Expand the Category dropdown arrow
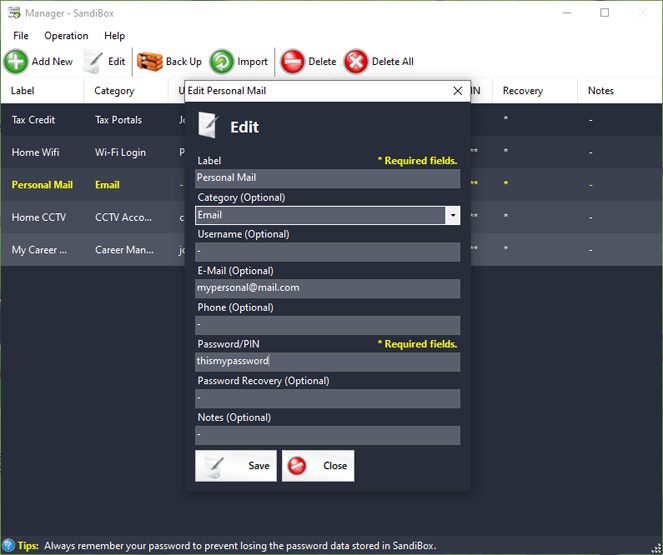The image size is (663, 555). pos(452,215)
